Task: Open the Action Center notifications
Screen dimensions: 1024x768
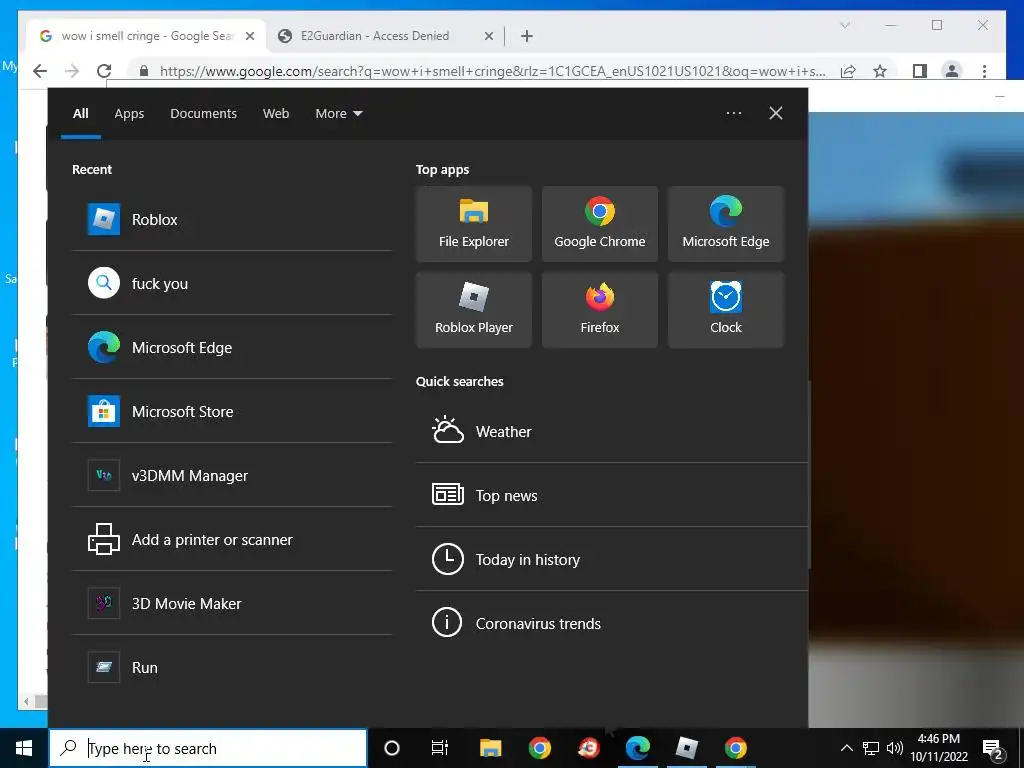Action: [993, 748]
